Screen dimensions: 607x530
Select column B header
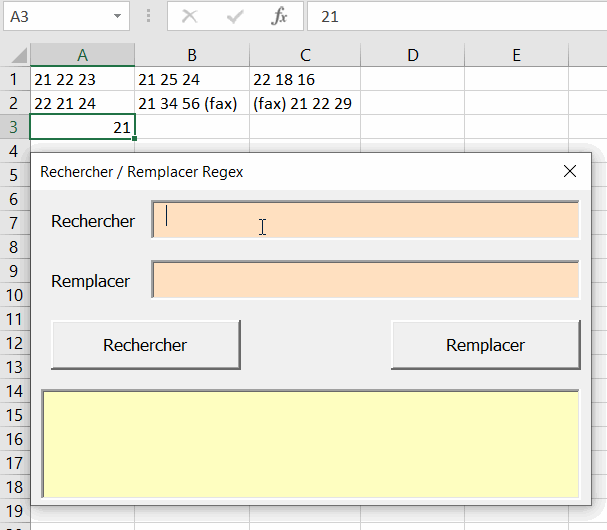pos(192,56)
